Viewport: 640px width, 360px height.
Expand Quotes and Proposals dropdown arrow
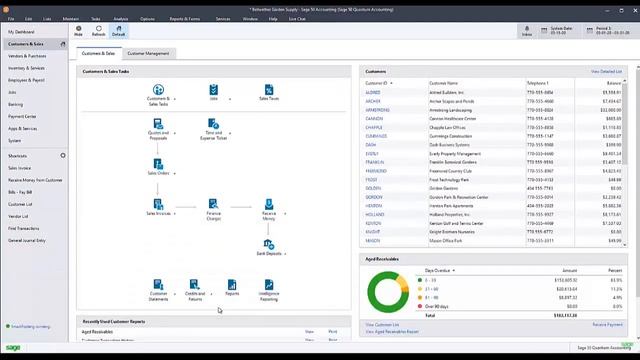click(175, 133)
